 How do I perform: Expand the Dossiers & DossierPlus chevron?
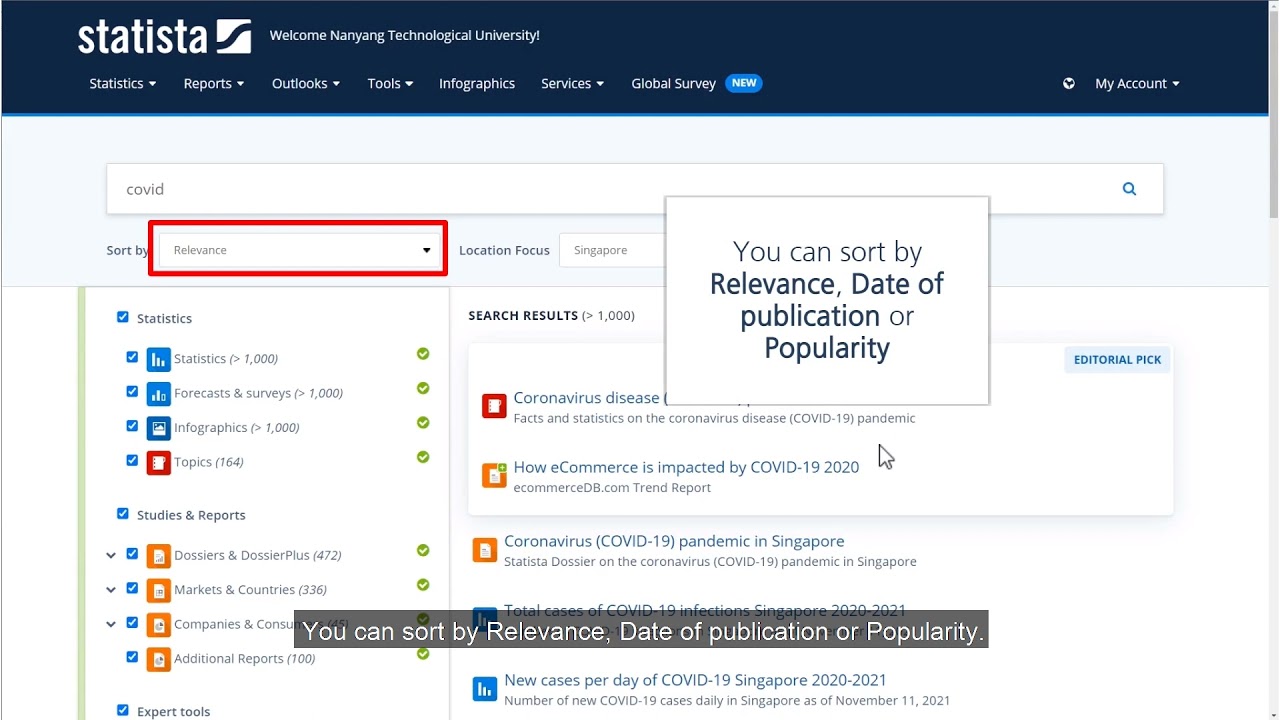tap(111, 555)
